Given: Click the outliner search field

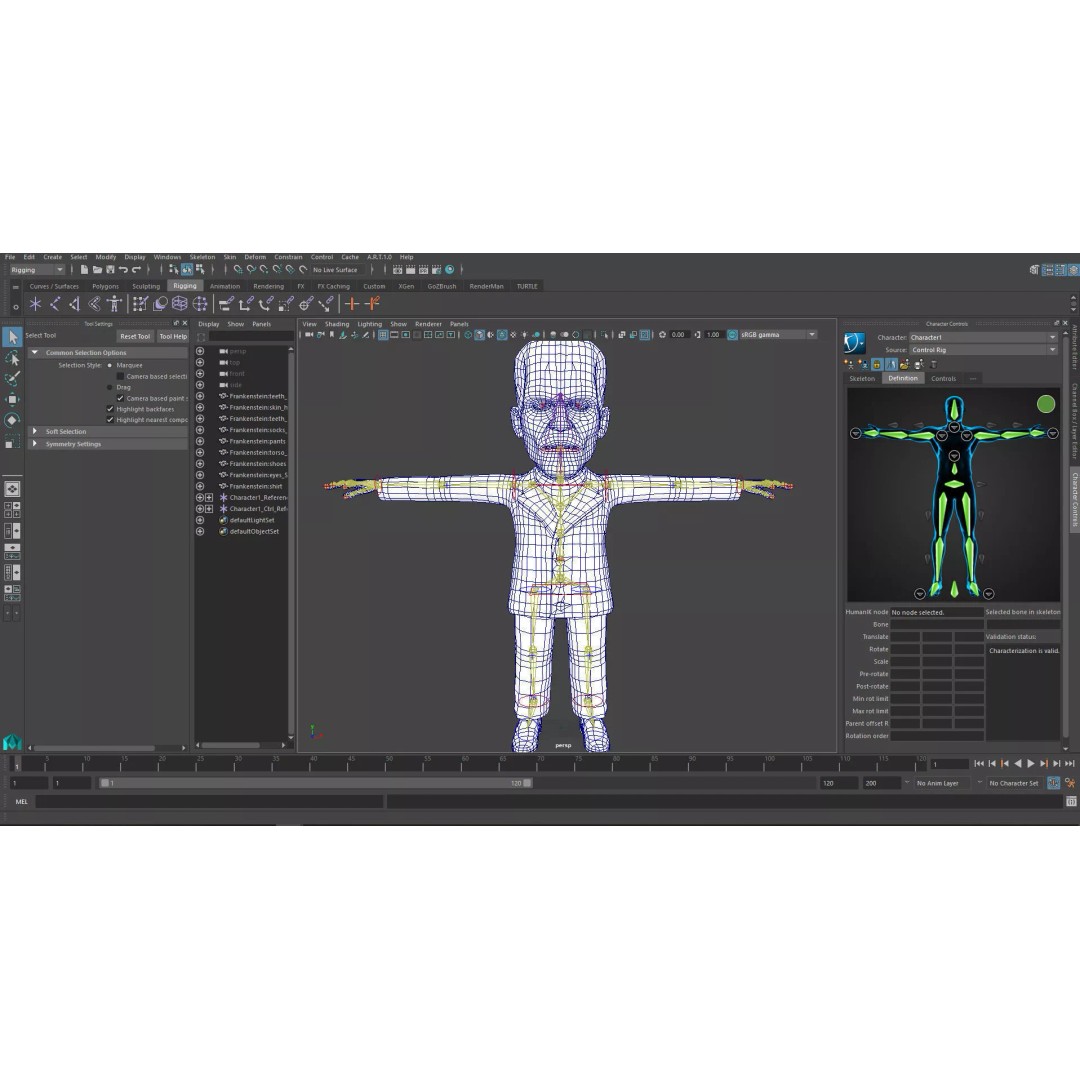Looking at the screenshot, I should 251,336.
